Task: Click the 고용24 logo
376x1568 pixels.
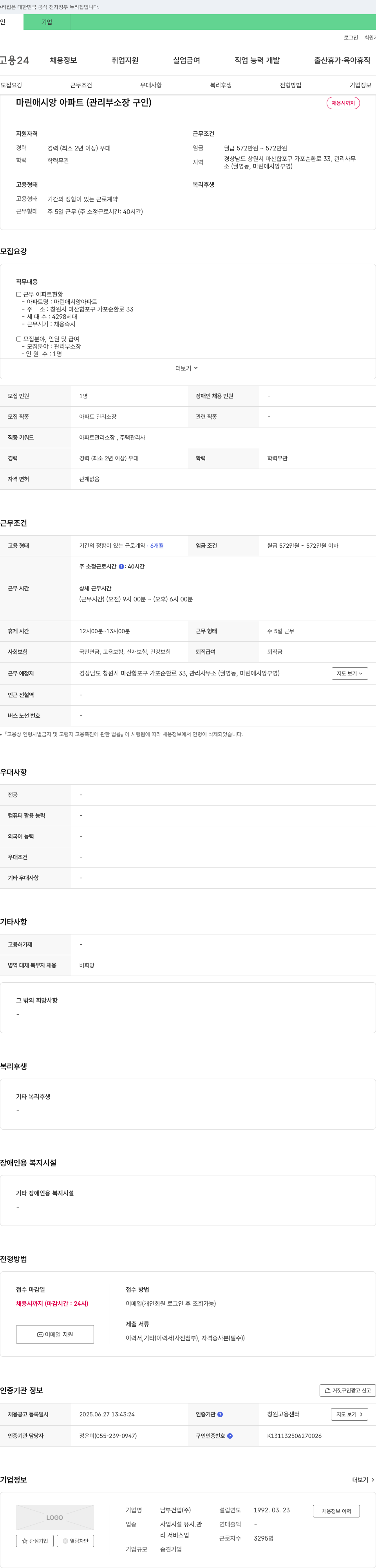Action: pyautogui.click(x=14, y=60)
